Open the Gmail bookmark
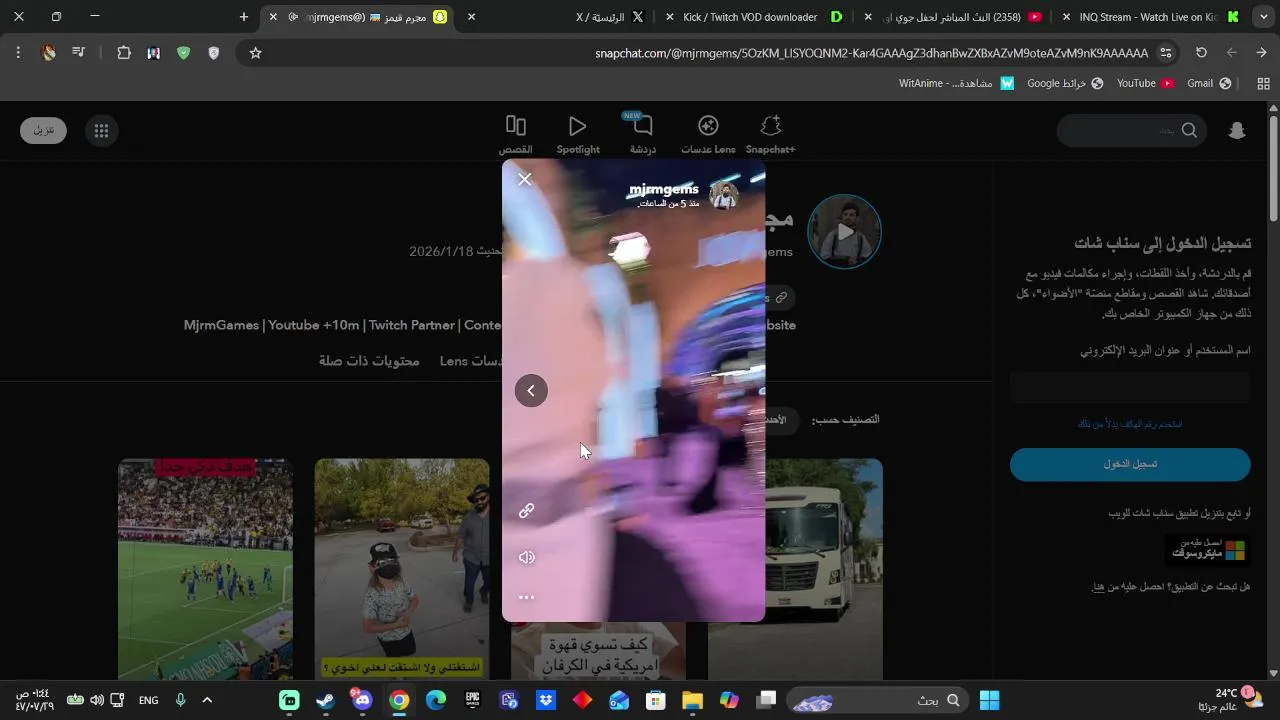Screen dimensions: 1280x720 1209,83
